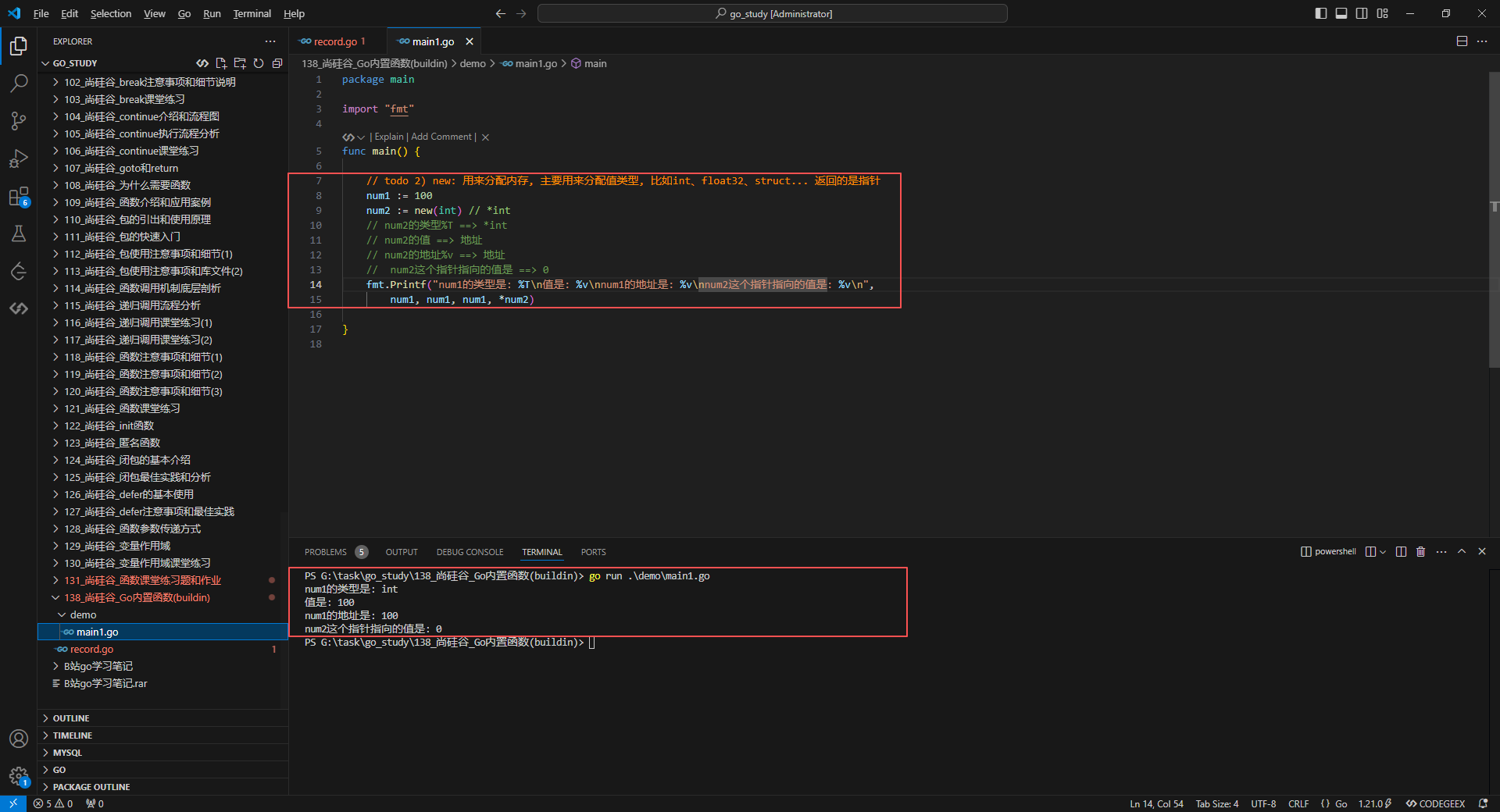Screen dimensions: 1500x812
Task: Open the Go menu
Action: (x=184, y=13)
